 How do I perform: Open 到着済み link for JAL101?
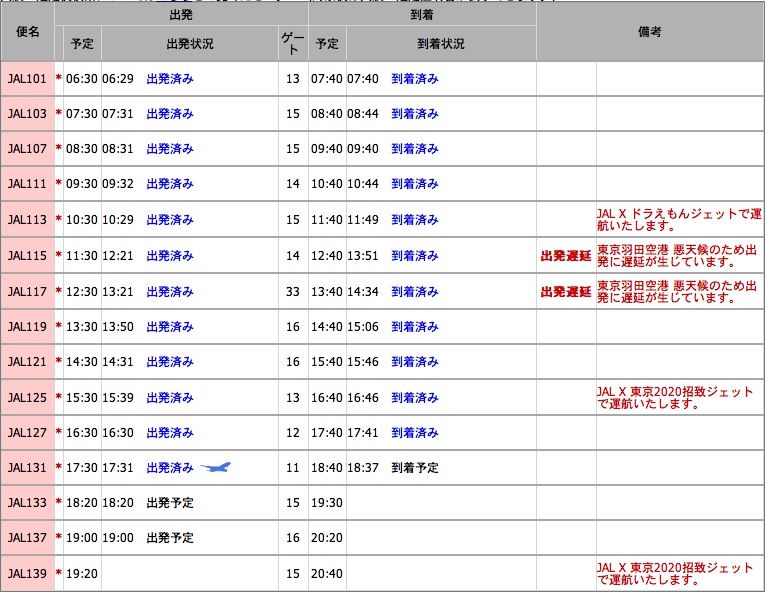click(415, 79)
